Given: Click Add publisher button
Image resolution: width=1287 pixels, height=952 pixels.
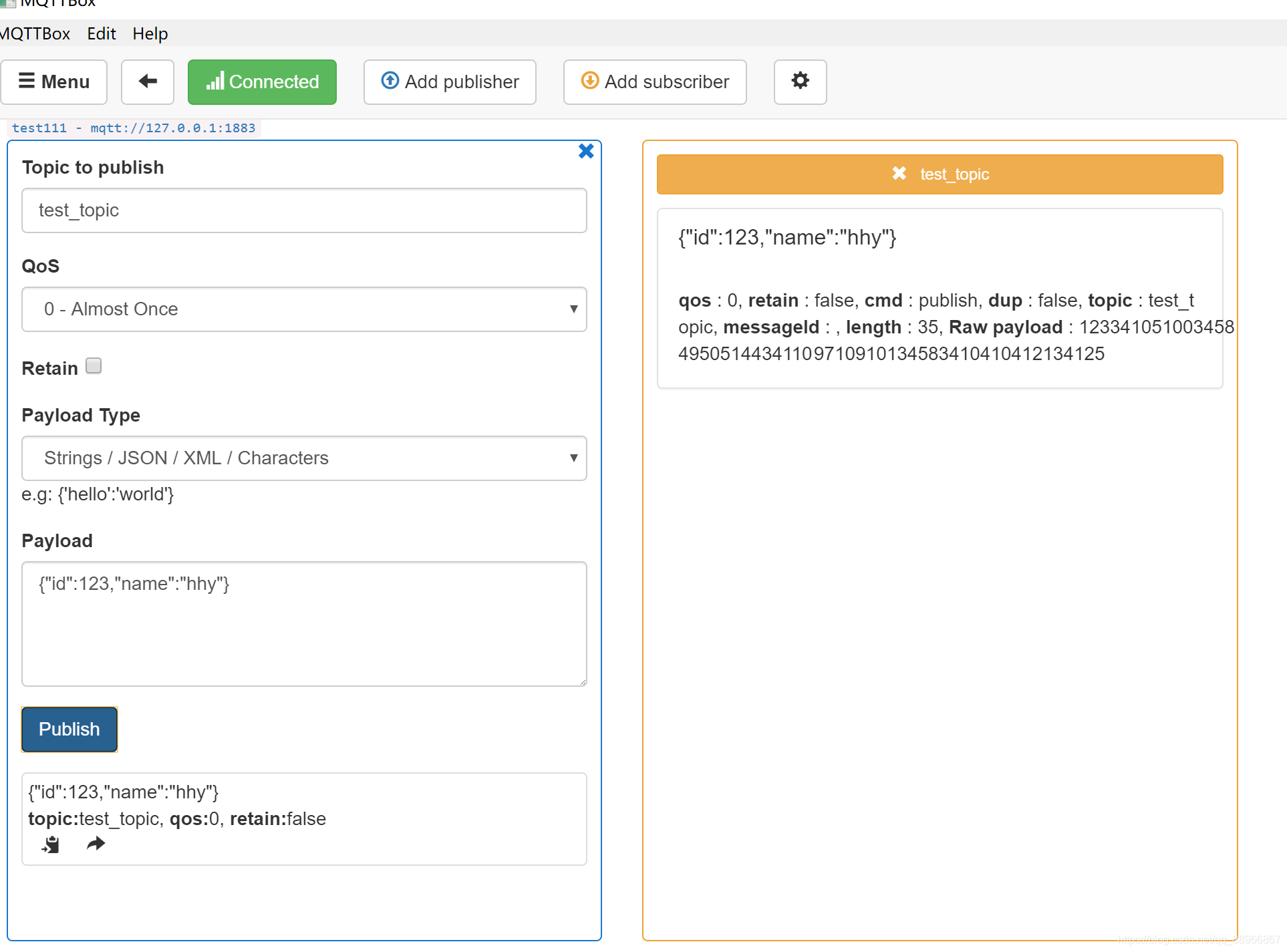Looking at the screenshot, I should point(450,82).
